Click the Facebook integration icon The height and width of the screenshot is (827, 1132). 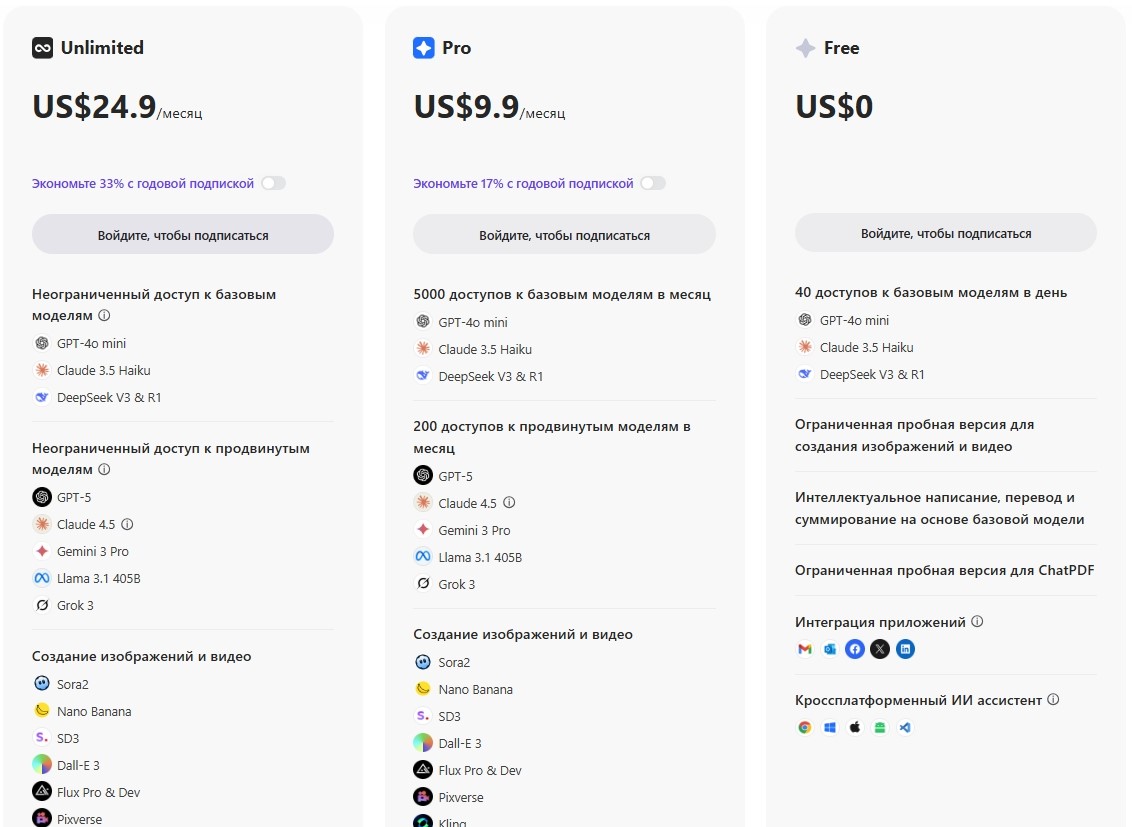[855, 649]
